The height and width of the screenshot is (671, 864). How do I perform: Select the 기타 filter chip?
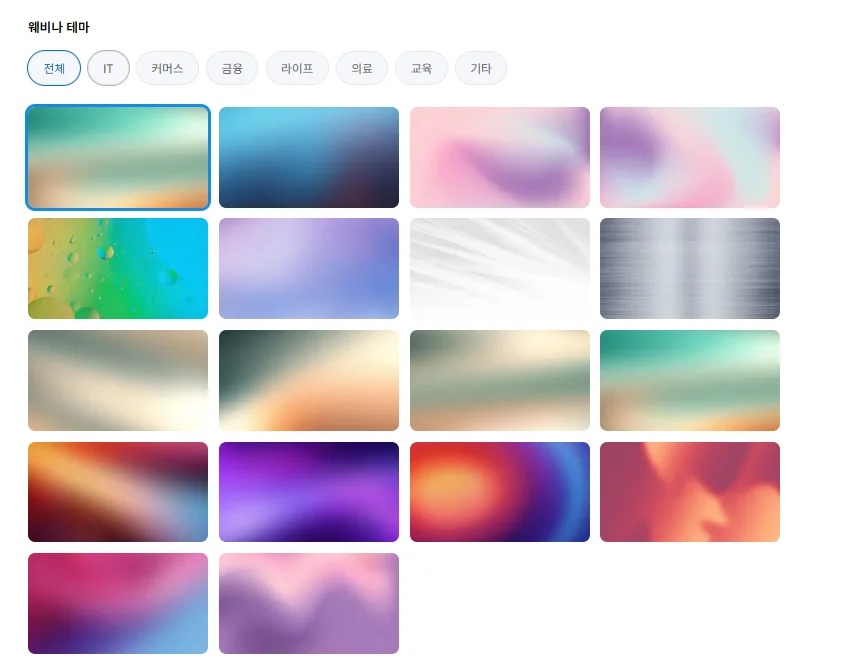[481, 68]
